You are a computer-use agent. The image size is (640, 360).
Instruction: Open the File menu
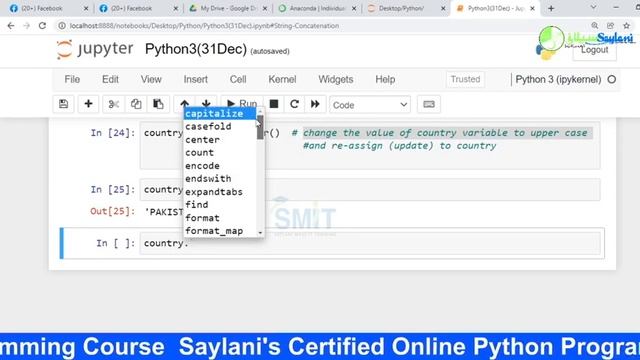tap(72, 79)
